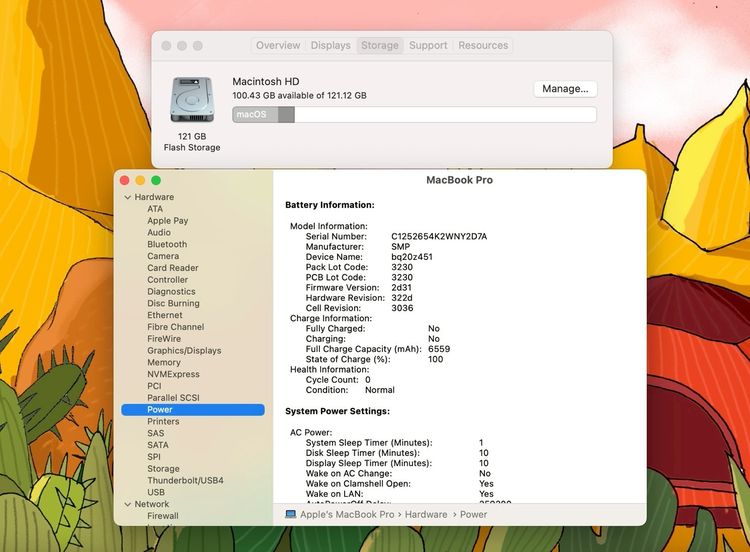Click the Macintosh HD drive icon
750x552 pixels.
click(192, 99)
